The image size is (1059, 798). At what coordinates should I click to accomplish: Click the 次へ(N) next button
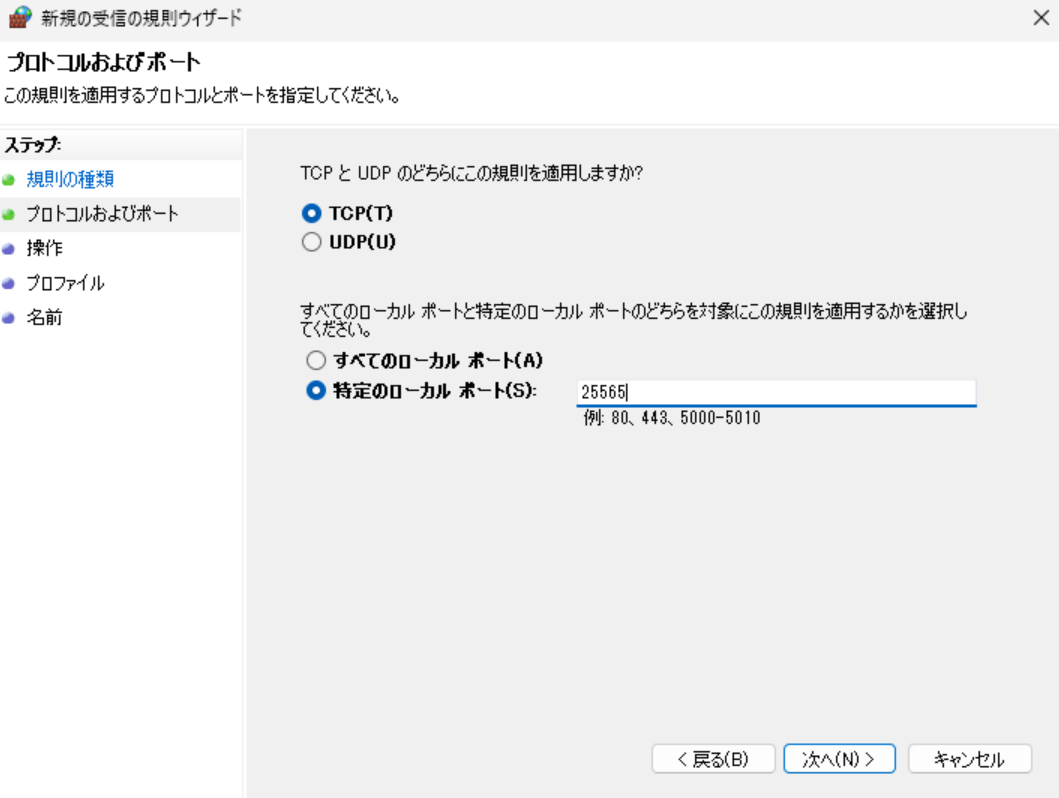pyautogui.click(x=839, y=759)
